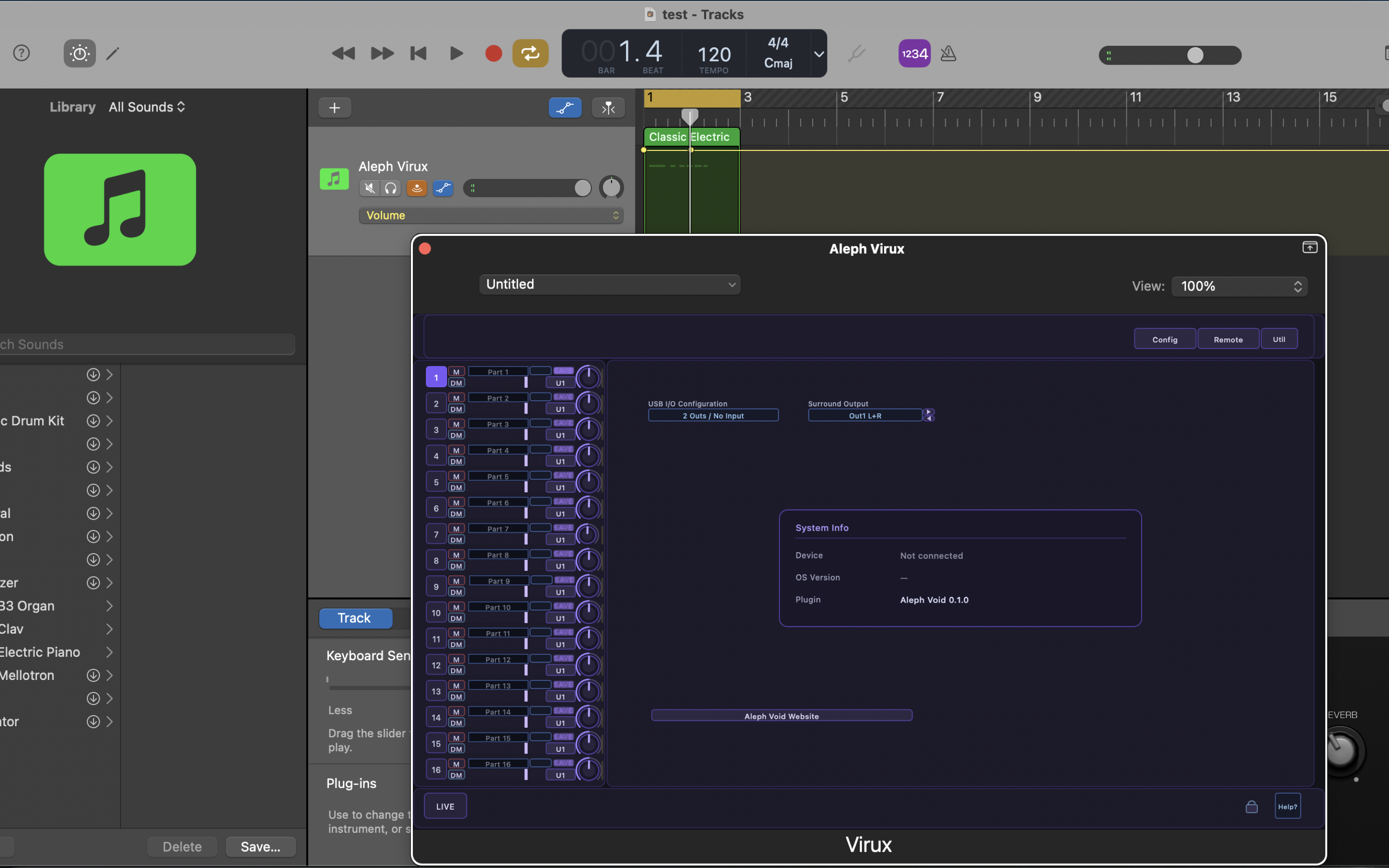This screenshot has height=868, width=1389.
Task: Open the All Sounds library dropdown
Action: 147,107
